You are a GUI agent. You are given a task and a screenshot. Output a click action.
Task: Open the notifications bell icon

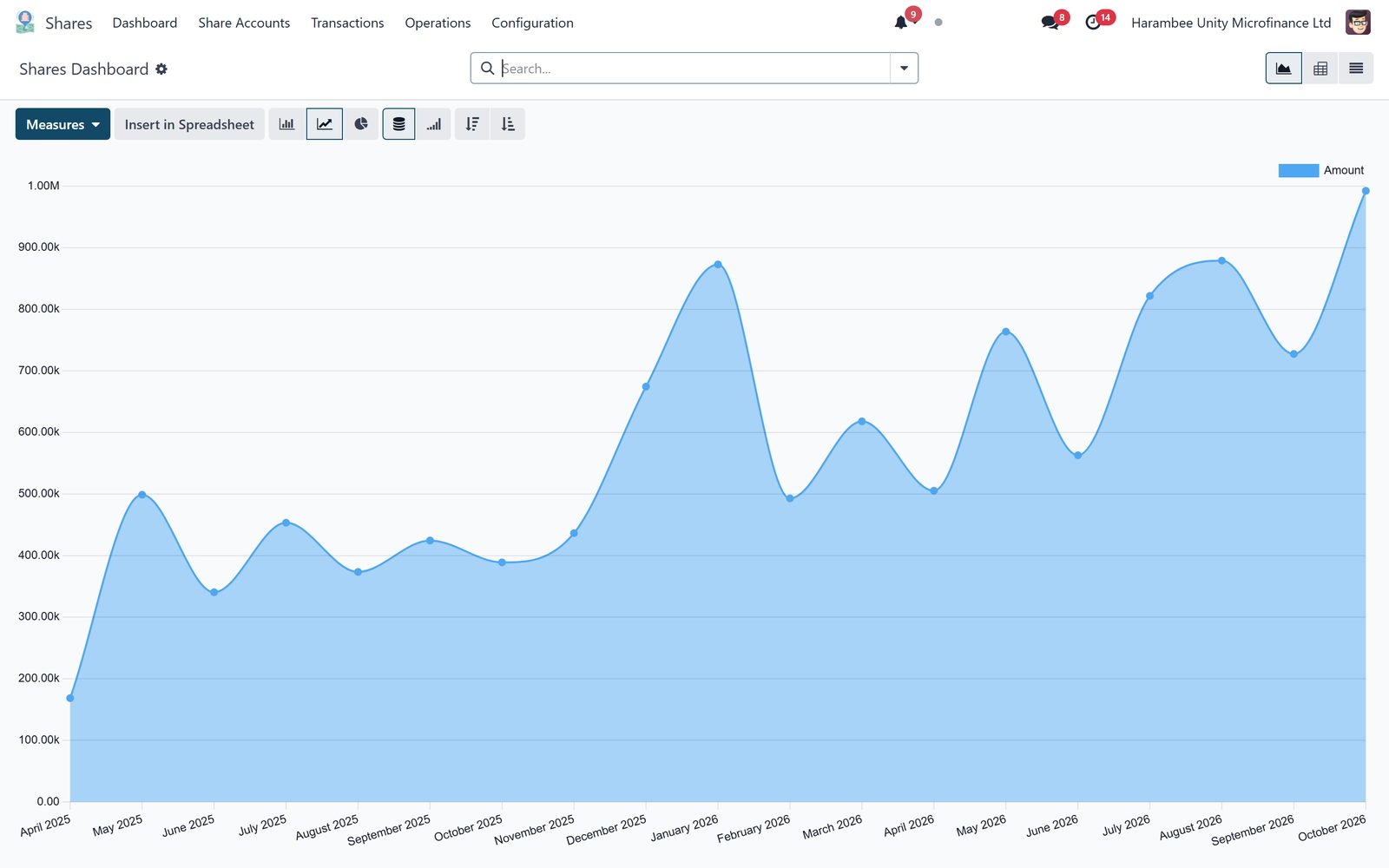pyautogui.click(x=901, y=23)
